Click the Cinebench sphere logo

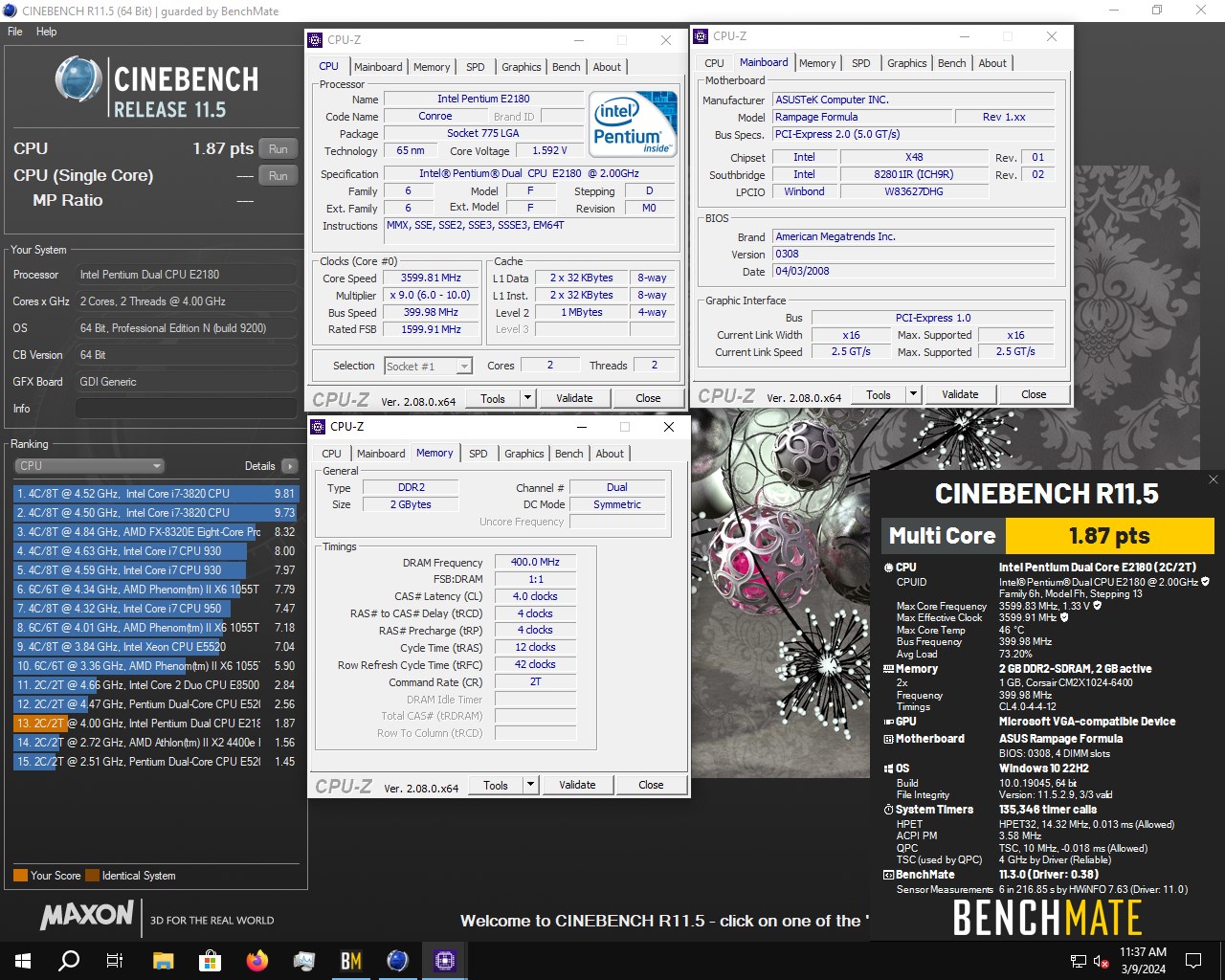point(78,79)
